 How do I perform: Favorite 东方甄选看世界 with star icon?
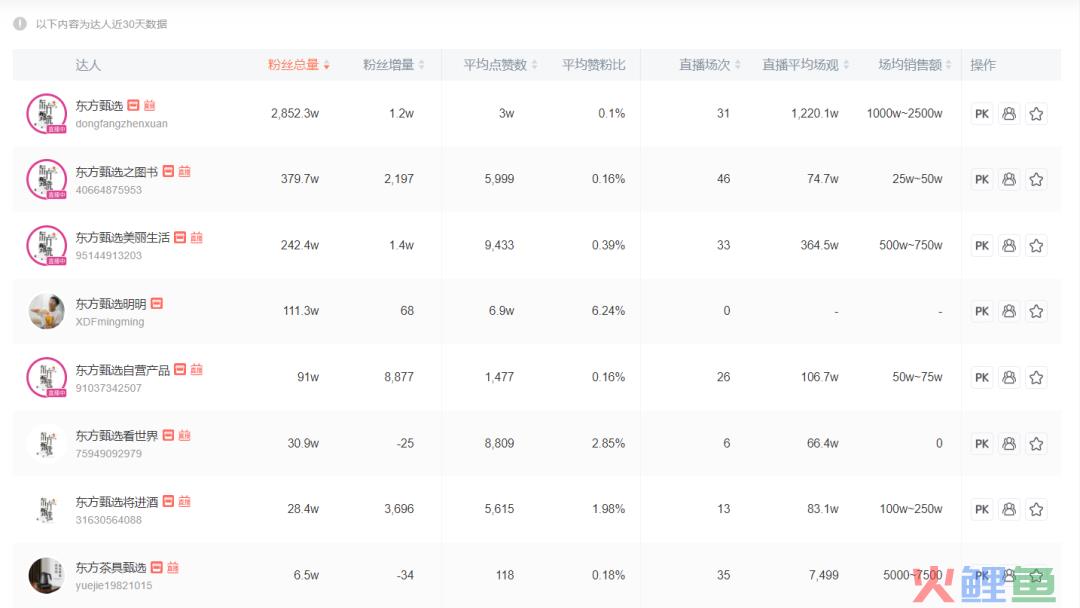tap(1036, 443)
